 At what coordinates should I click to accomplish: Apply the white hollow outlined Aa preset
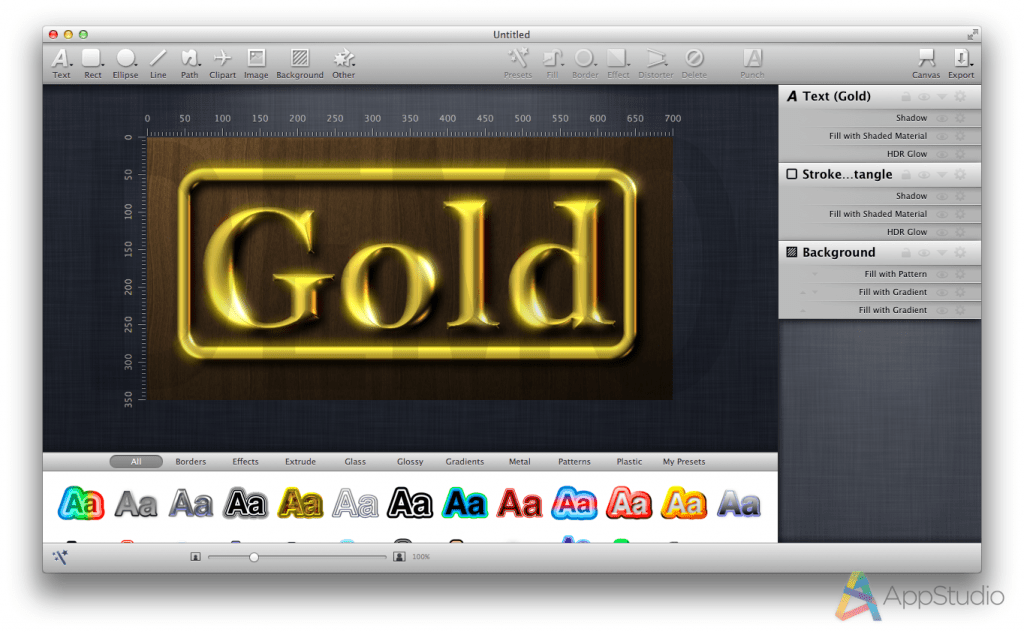point(355,503)
